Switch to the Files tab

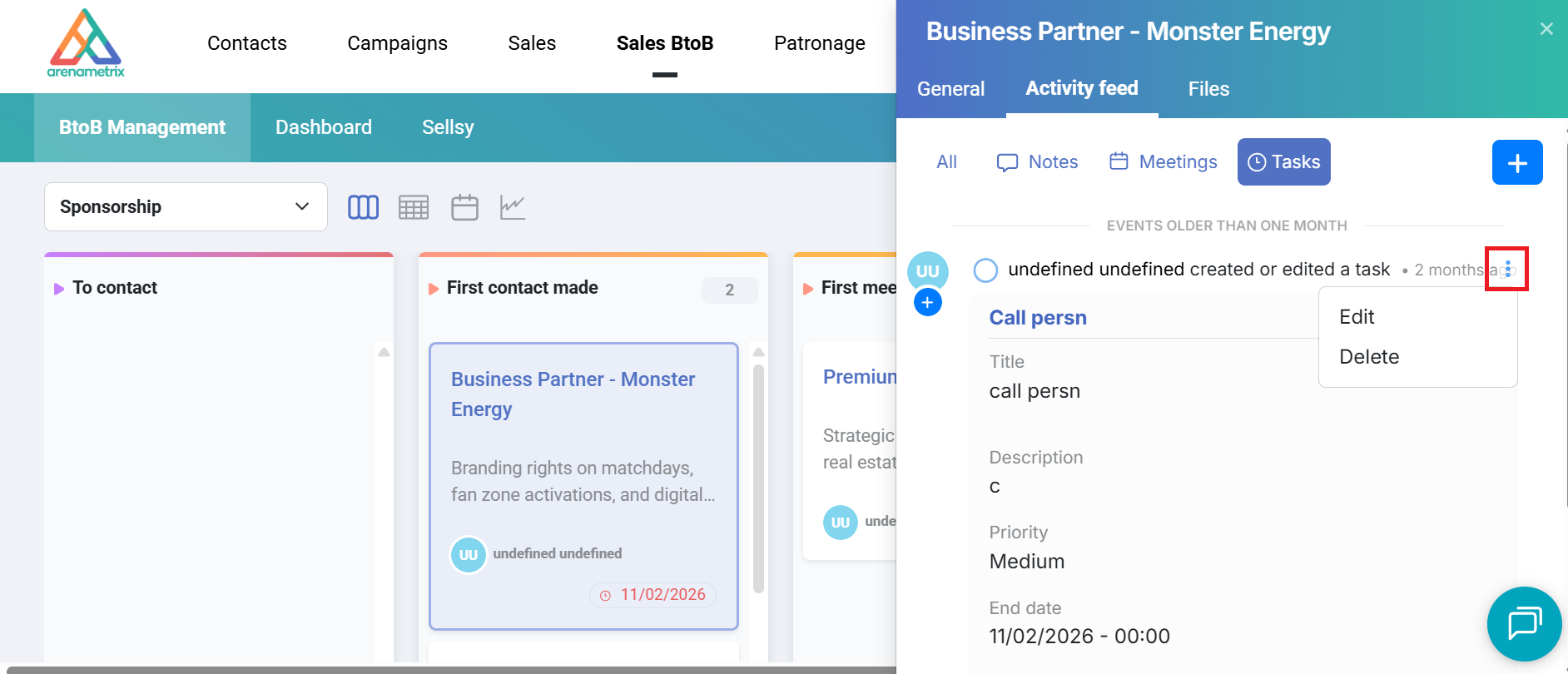click(1208, 89)
